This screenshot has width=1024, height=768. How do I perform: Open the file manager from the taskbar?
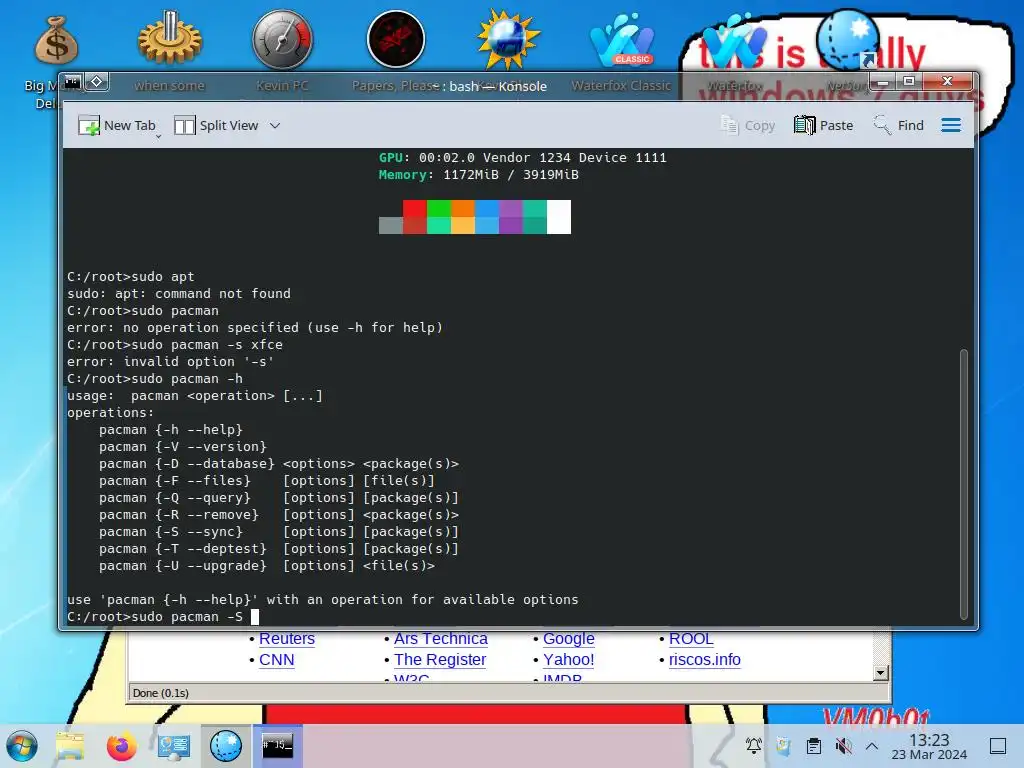tap(70, 746)
